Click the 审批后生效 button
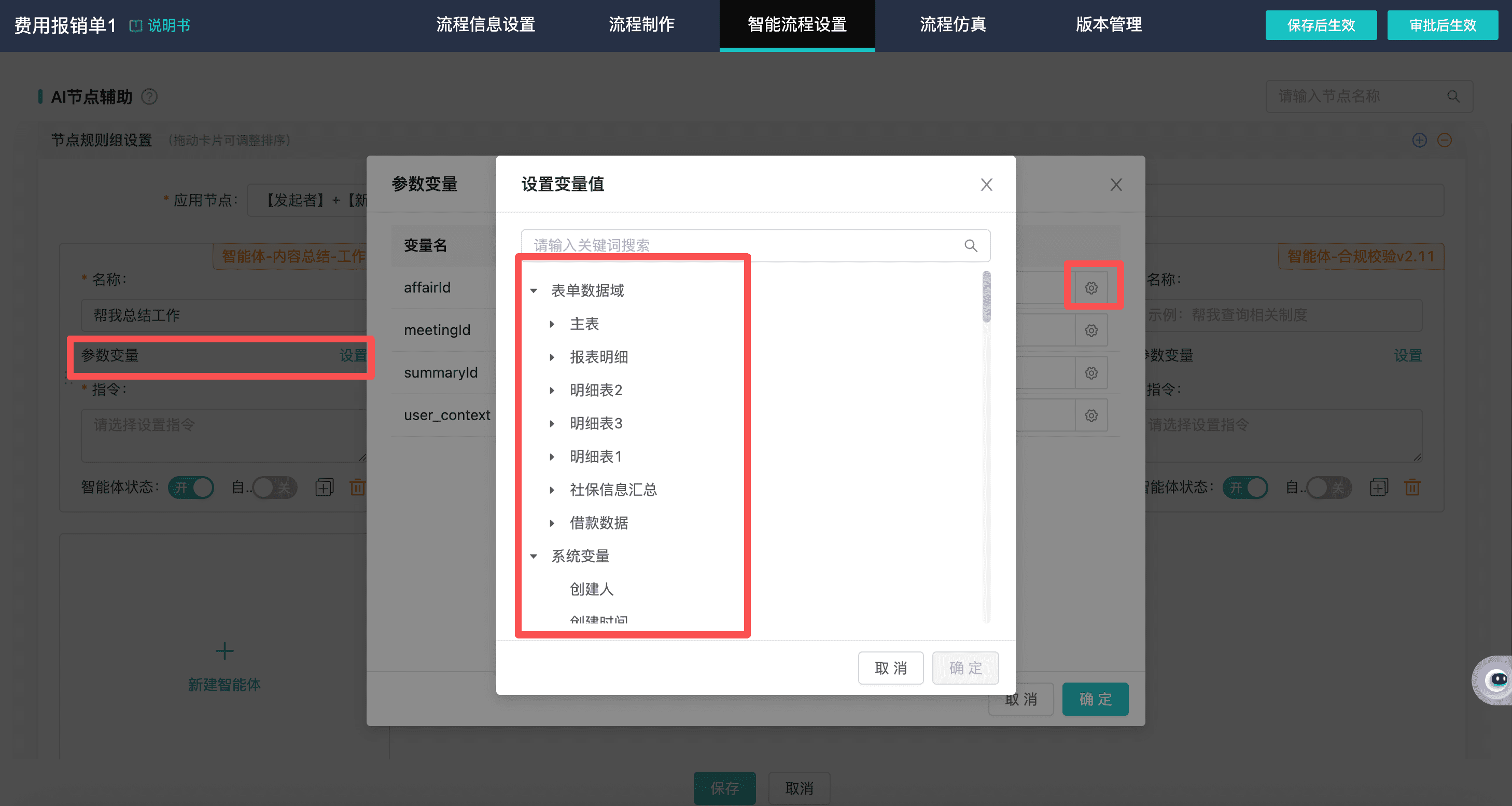 click(x=1443, y=25)
